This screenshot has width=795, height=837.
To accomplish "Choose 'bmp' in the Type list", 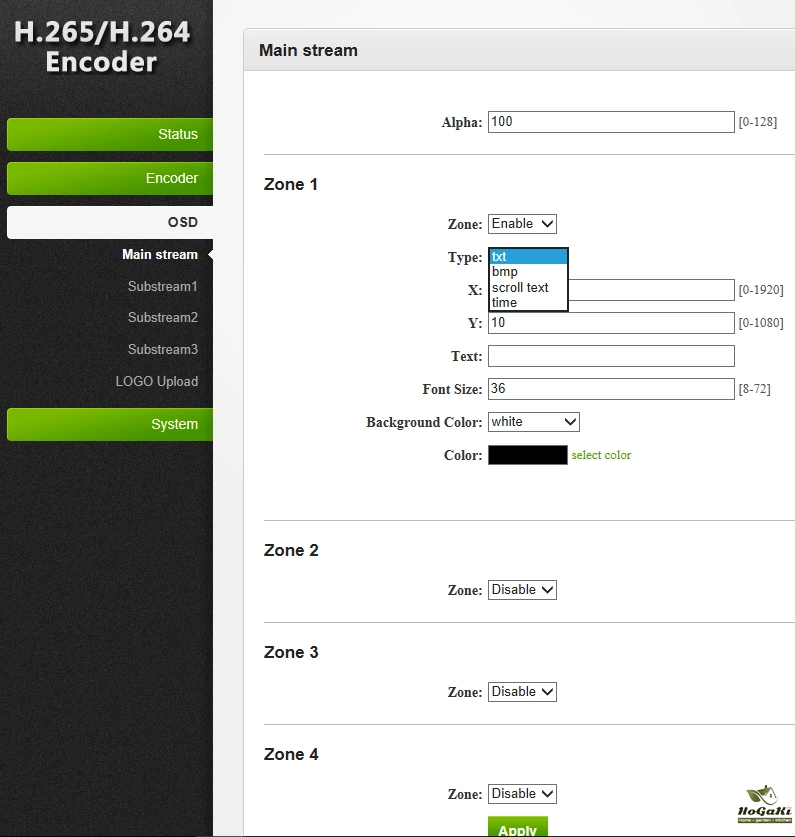I will (505, 272).
